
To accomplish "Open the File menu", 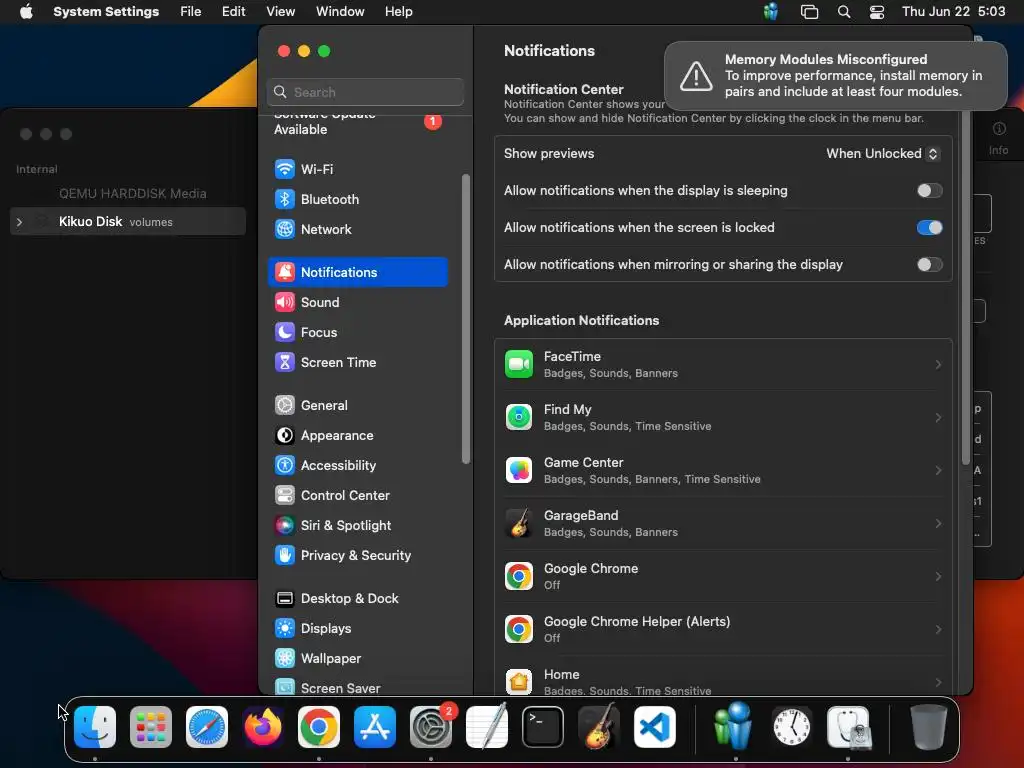I will tap(191, 12).
